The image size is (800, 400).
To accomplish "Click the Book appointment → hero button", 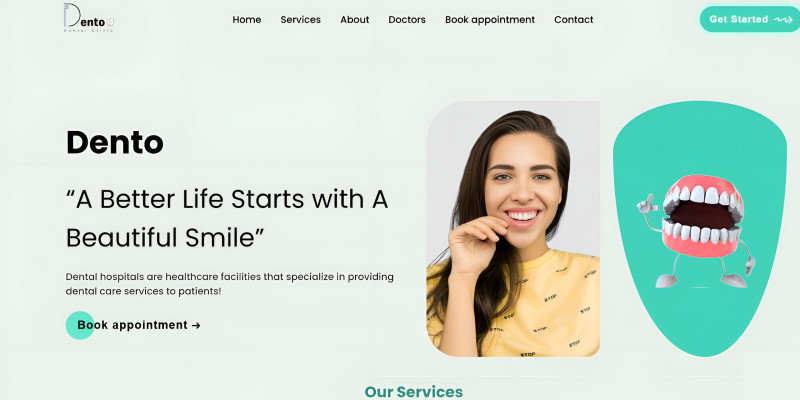I will (x=133, y=326).
